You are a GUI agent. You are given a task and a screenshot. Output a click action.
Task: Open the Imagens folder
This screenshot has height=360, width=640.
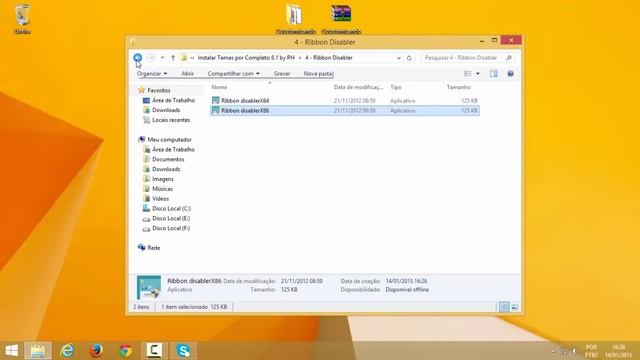point(162,179)
